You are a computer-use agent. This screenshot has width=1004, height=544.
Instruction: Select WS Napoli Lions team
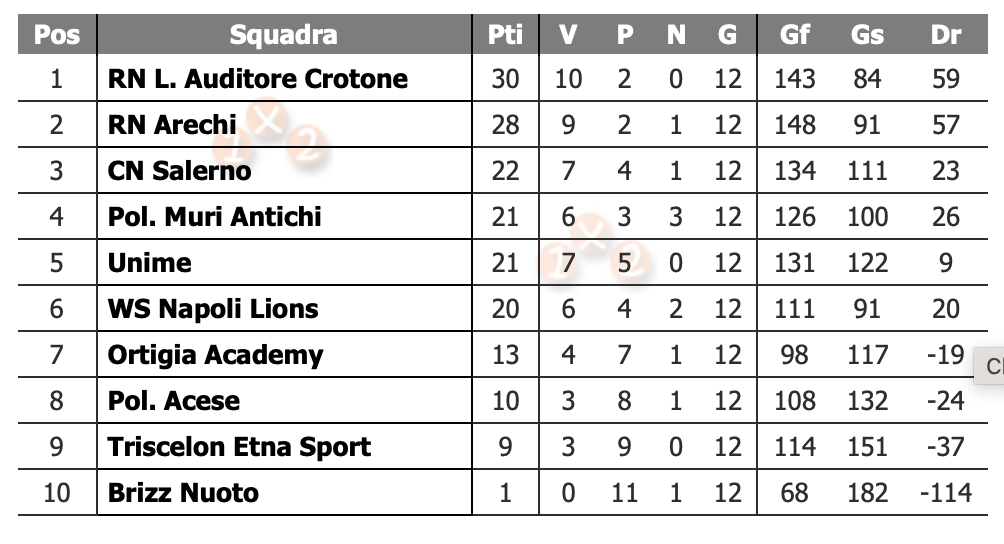coord(213,309)
